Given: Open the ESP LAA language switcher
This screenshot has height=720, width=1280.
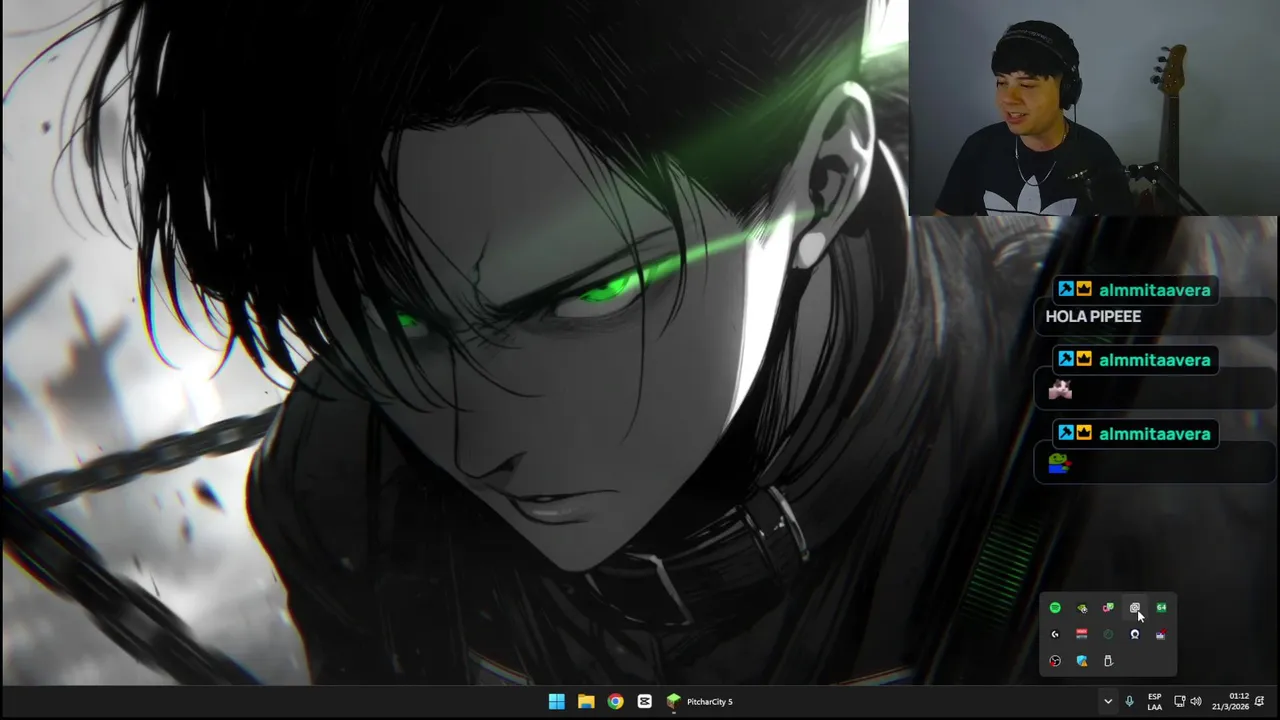Looking at the screenshot, I should (x=1154, y=702).
